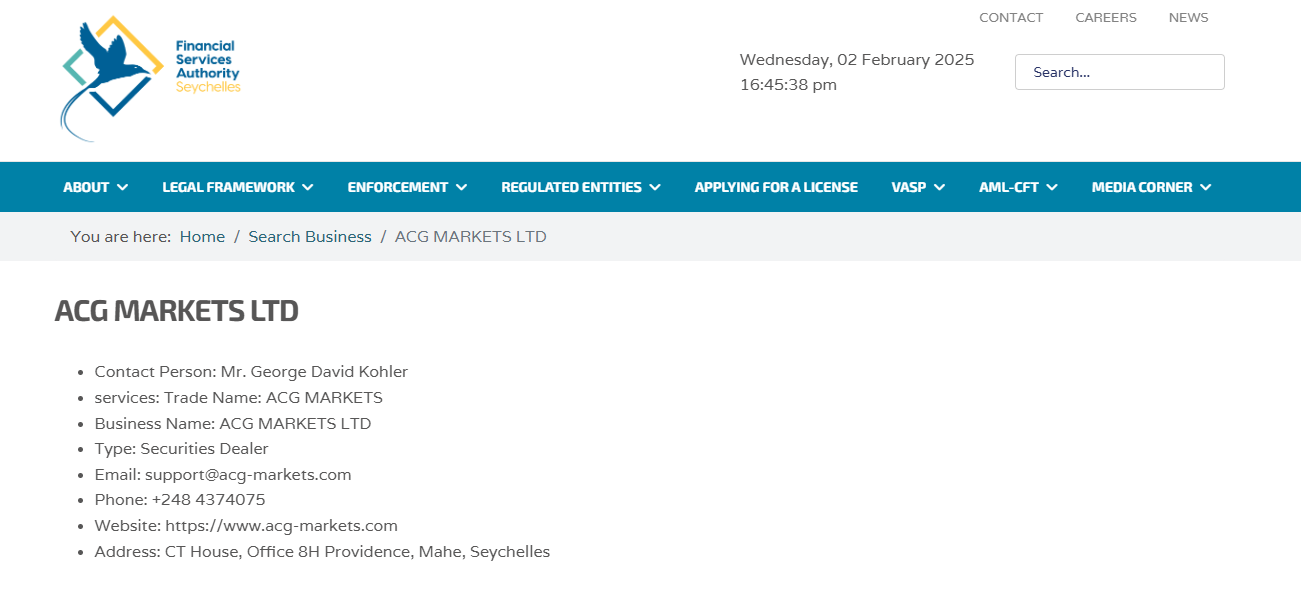This screenshot has width=1301, height=607.
Task: Open the AML-CFT dropdown
Action: [x=1018, y=187]
